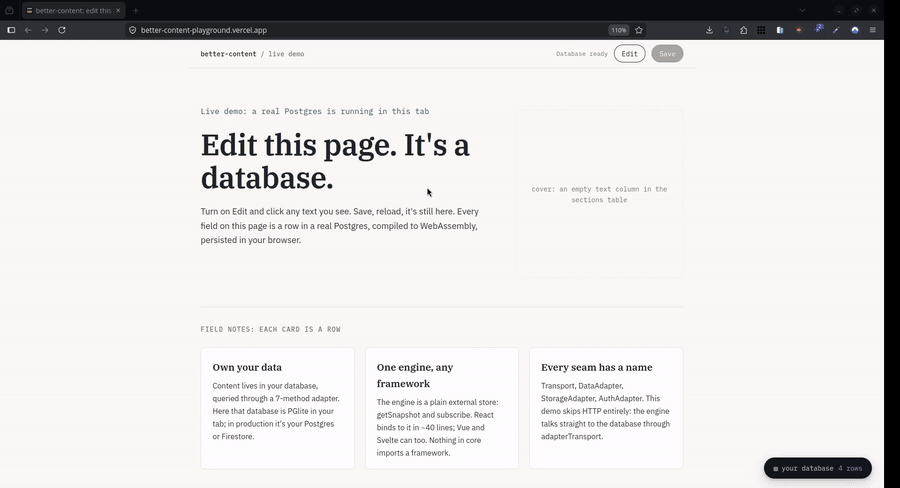The height and width of the screenshot is (488, 900).
Task: Reload the page with browser refresh icon
Action: 61,30
